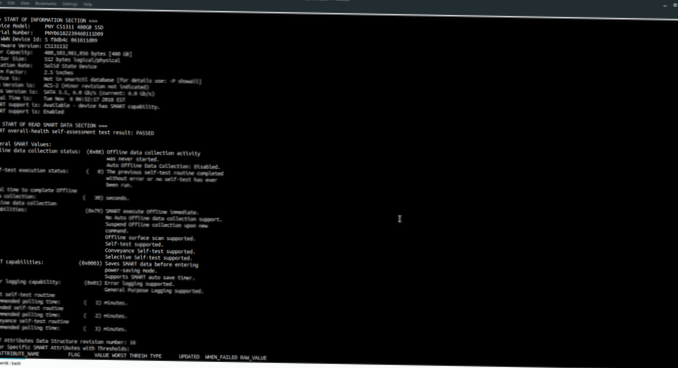Click 'General Purpose Logging supported' line
678x368 pixels.
click(x=154, y=290)
